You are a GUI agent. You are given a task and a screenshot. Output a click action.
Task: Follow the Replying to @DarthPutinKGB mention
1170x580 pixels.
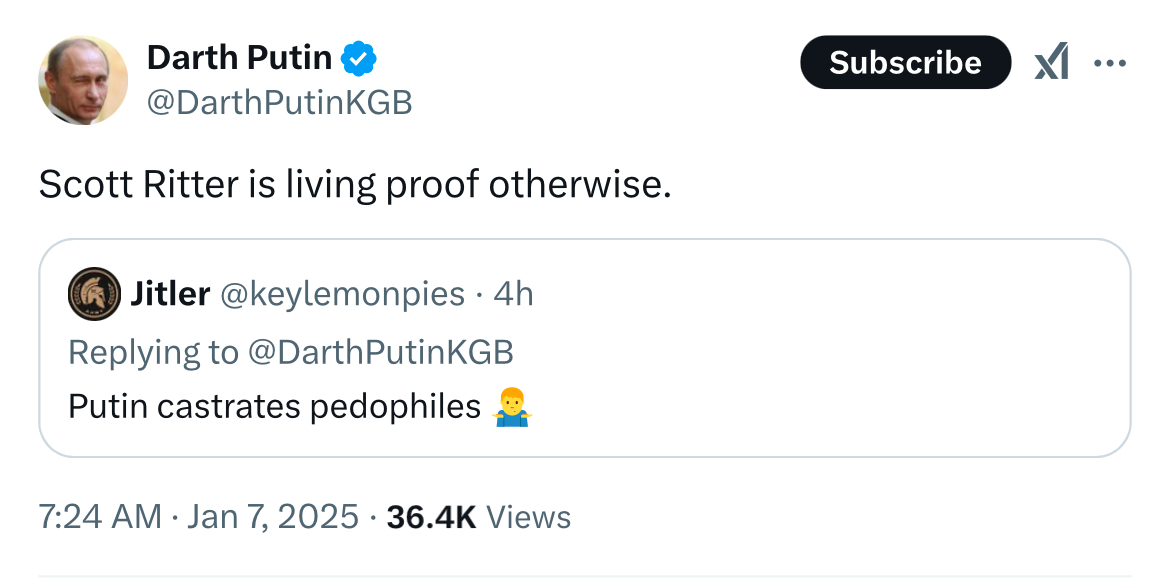pyautogui.click(x=380, y=352)
